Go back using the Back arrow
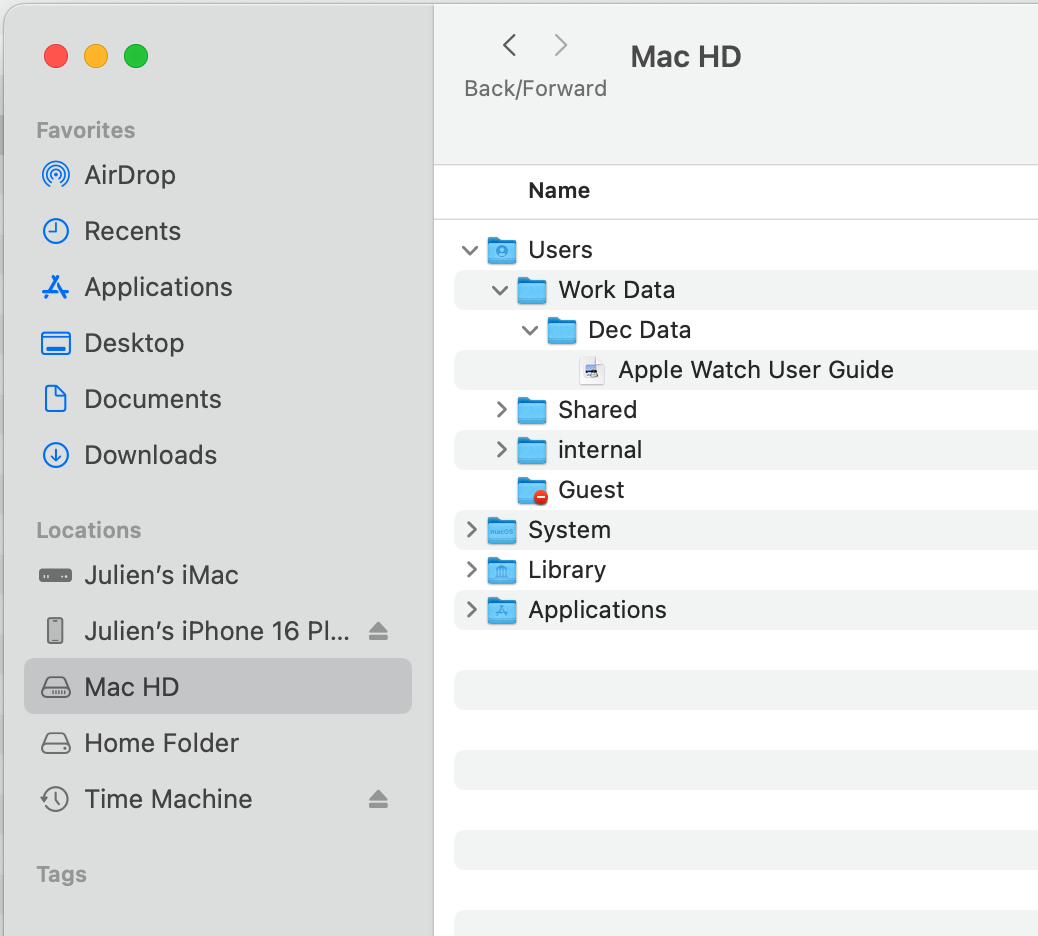1038x936 pixels. [510, 45]
